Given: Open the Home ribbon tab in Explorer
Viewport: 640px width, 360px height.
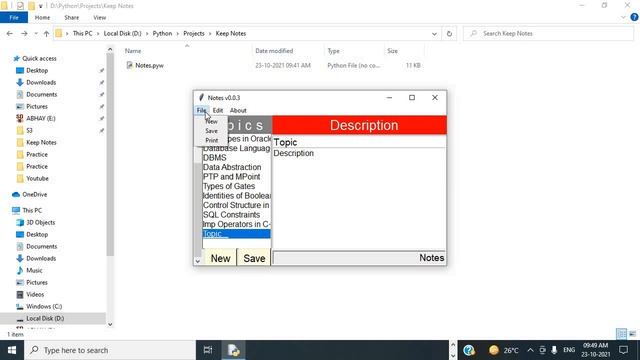Looking at the screenshot, I should tap(42, 18).
